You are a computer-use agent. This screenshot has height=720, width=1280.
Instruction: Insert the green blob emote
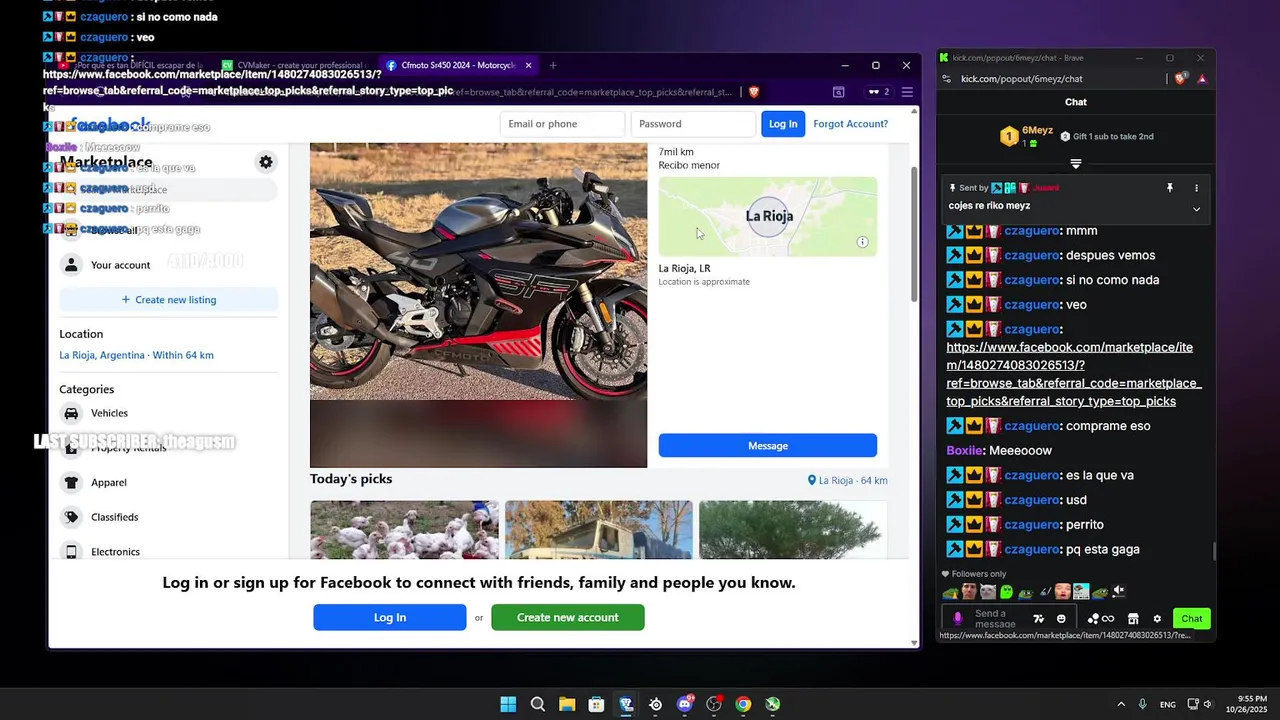click(x=1007, y=591)
